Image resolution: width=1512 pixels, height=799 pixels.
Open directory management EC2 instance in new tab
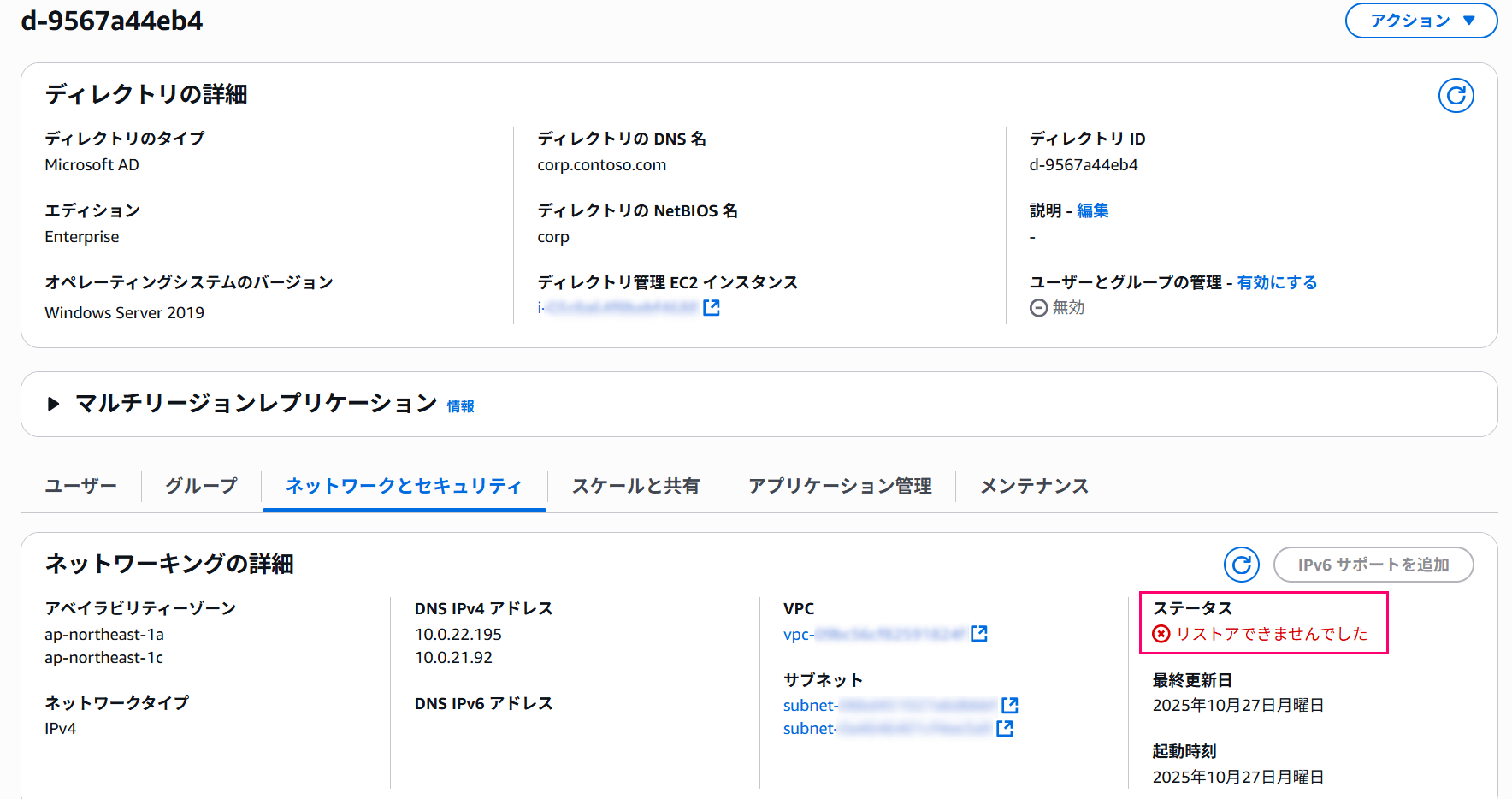pos(711,307)
